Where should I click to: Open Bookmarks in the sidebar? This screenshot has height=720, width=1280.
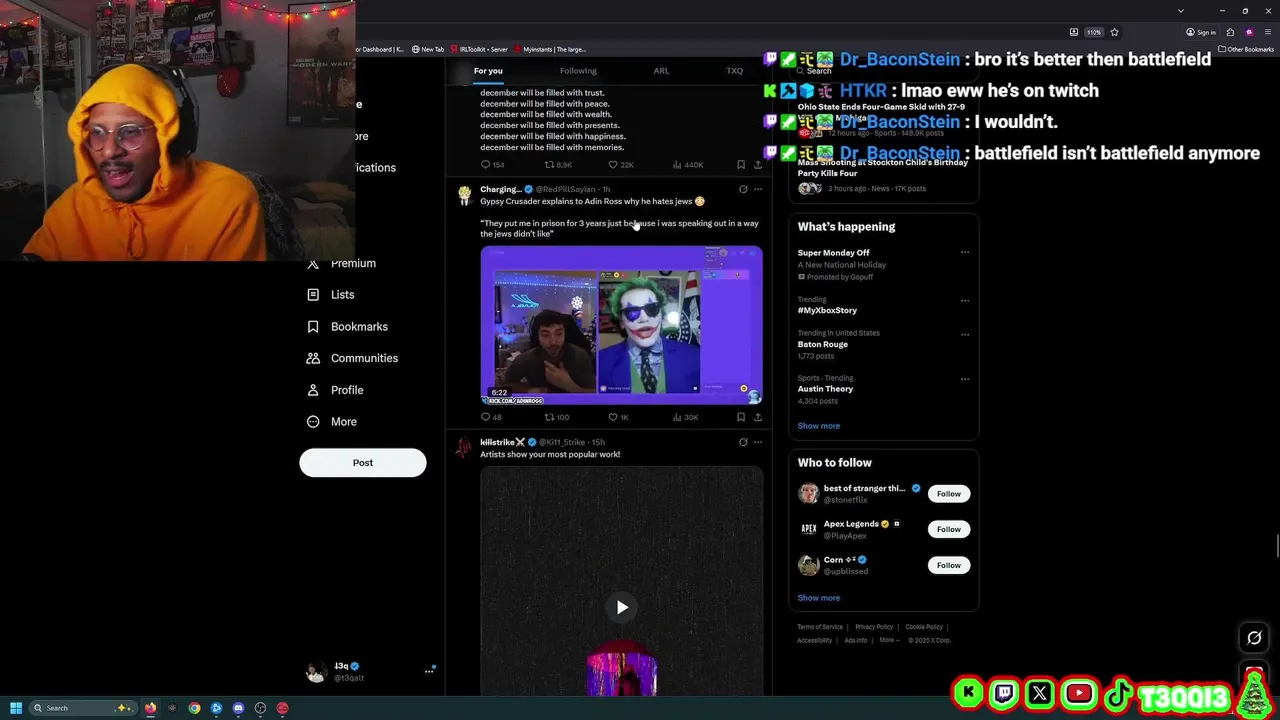pyautogui.click(x=347, y=327)
